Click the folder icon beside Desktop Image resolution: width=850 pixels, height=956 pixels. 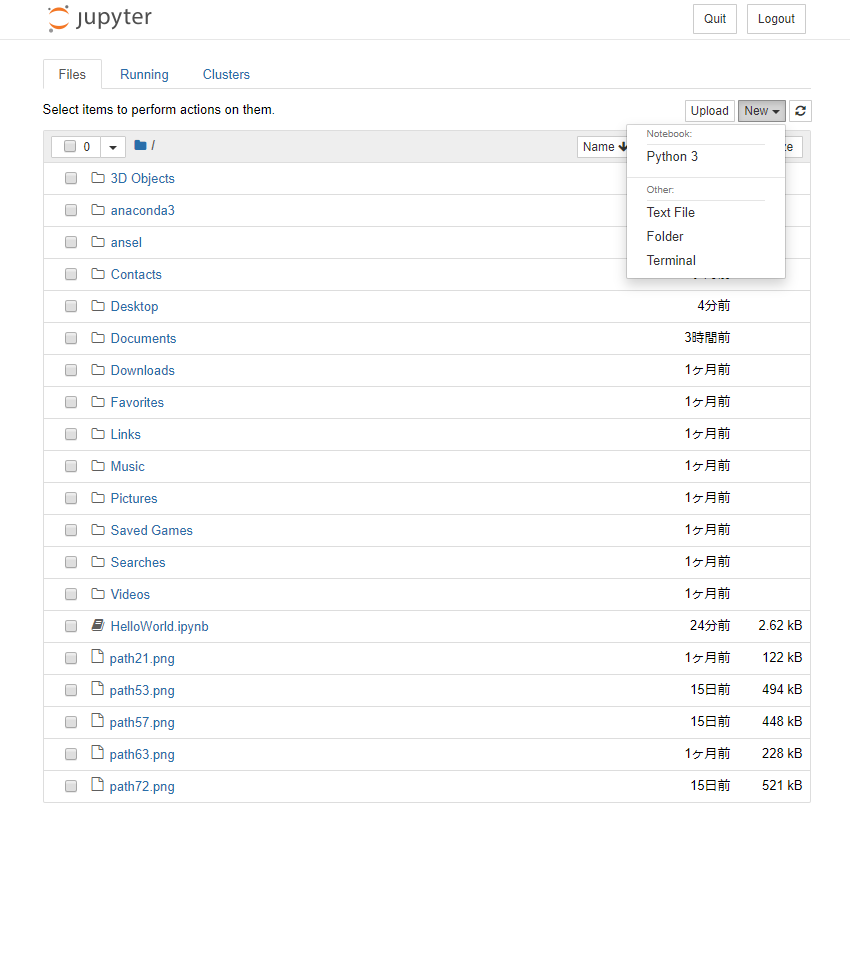[98, 306]
